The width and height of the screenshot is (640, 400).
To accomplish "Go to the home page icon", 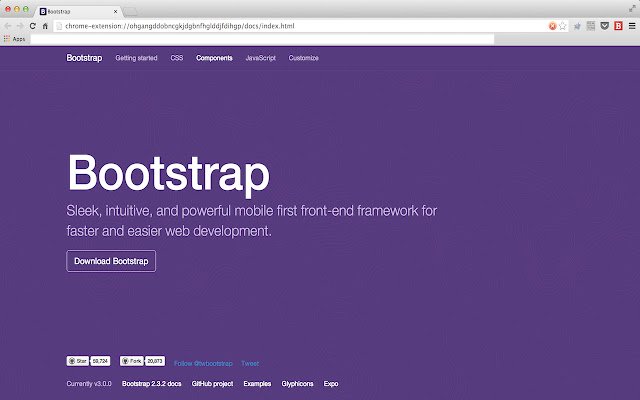I will coord(45,26).
